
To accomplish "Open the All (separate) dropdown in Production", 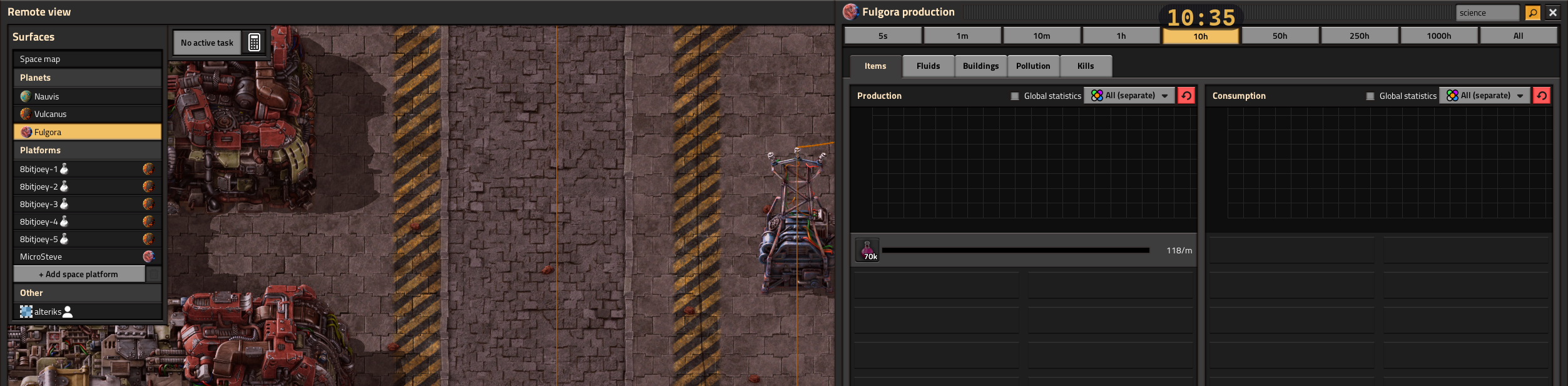I will pos(1129,96).
